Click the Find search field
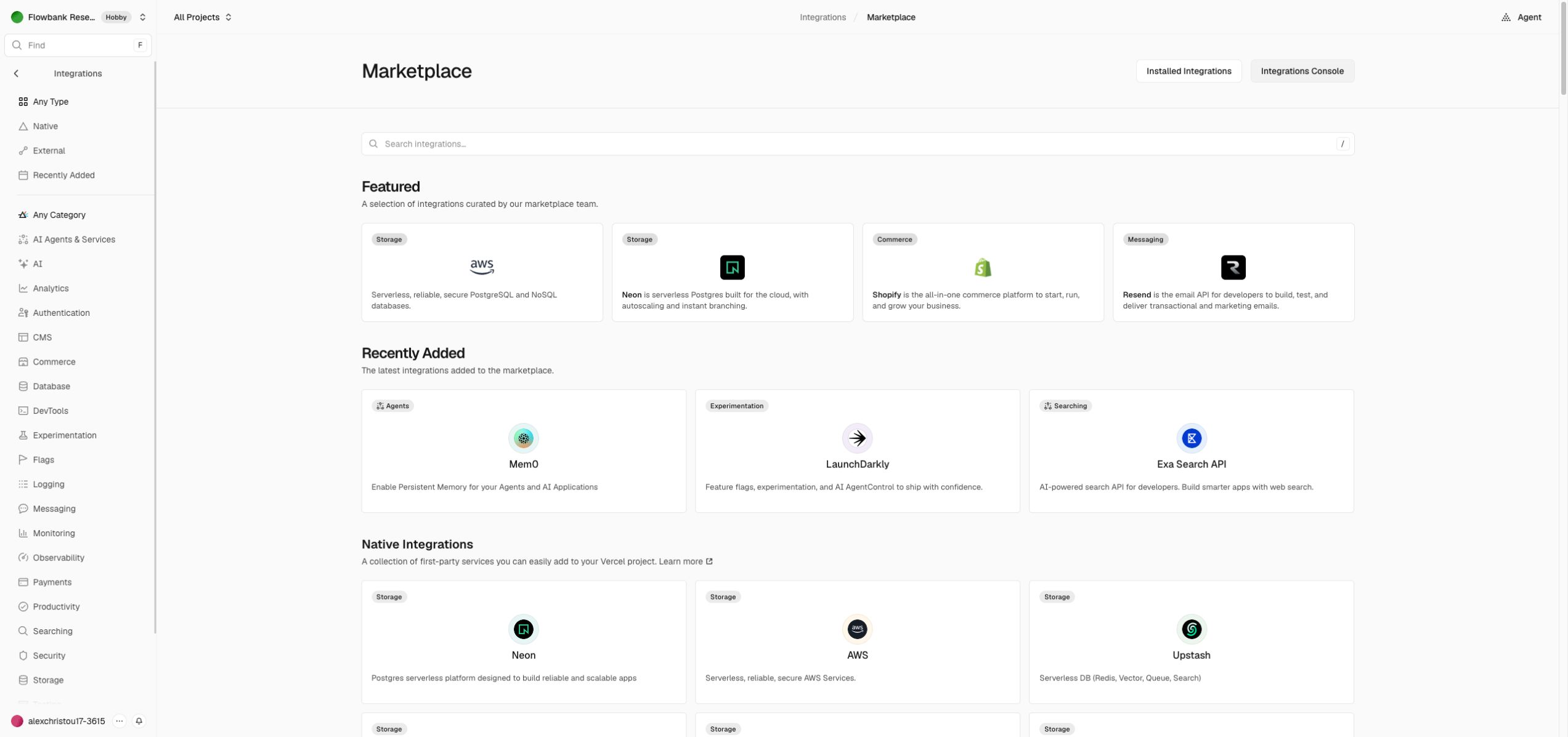This screenshot has height=737, width=1568. [78, 45]
